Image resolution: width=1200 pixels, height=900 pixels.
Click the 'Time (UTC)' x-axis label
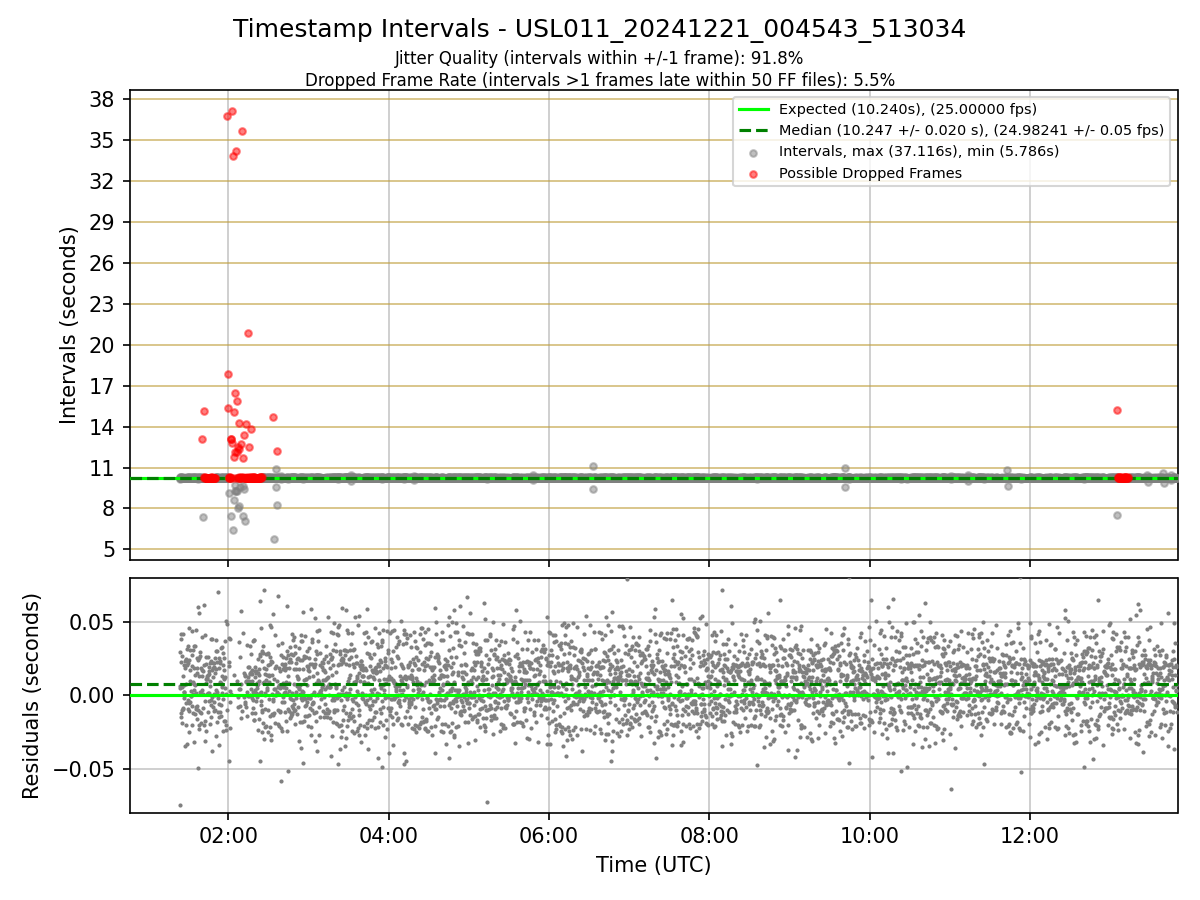point(653,865)
